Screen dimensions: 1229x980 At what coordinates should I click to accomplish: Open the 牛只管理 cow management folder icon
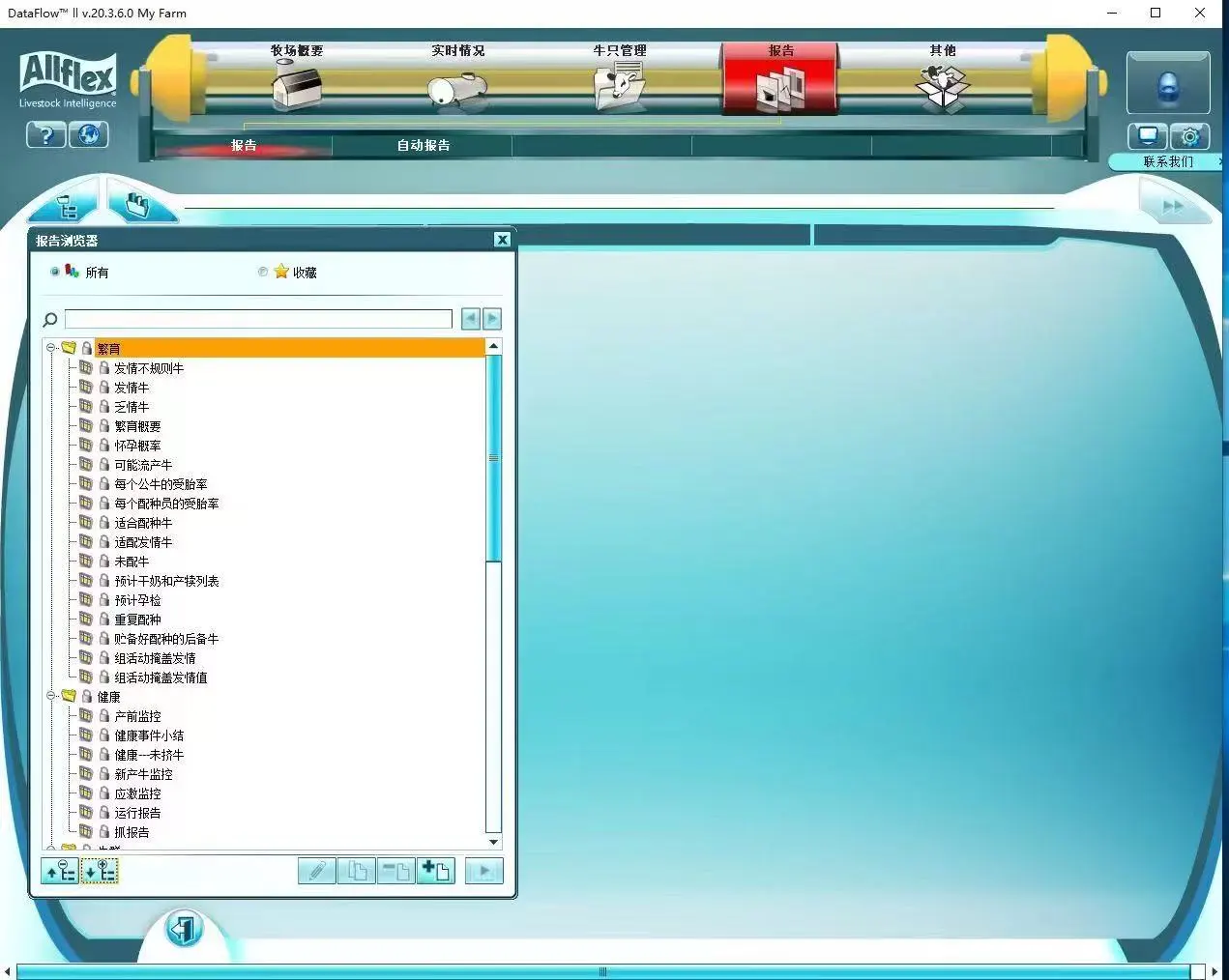620,86
